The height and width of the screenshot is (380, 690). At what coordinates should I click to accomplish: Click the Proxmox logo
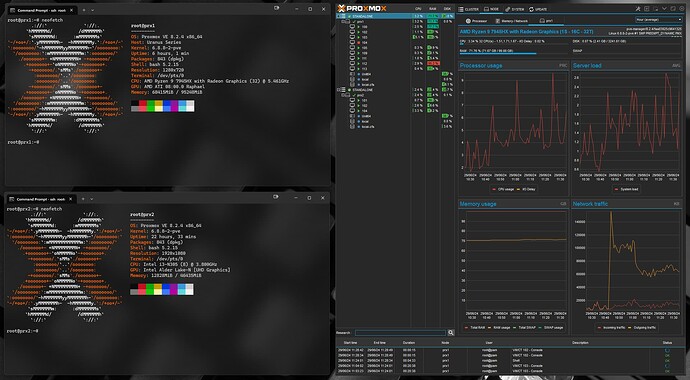[362, 8]
